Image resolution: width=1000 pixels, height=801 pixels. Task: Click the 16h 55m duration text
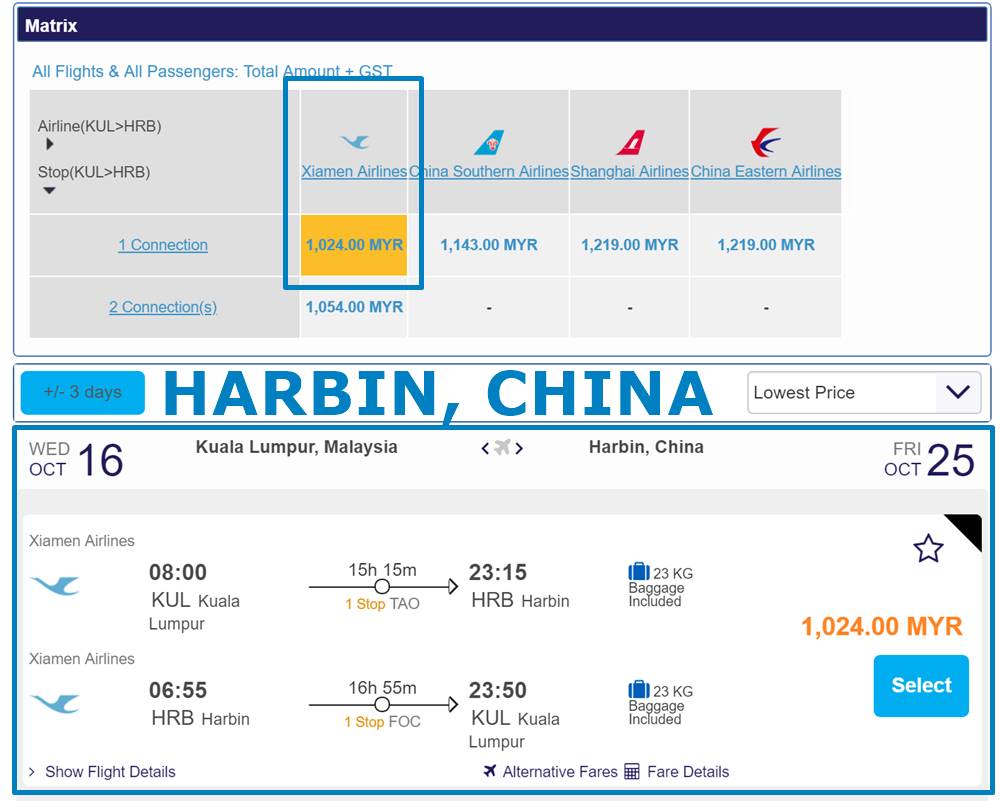click(x=382, y=688)
